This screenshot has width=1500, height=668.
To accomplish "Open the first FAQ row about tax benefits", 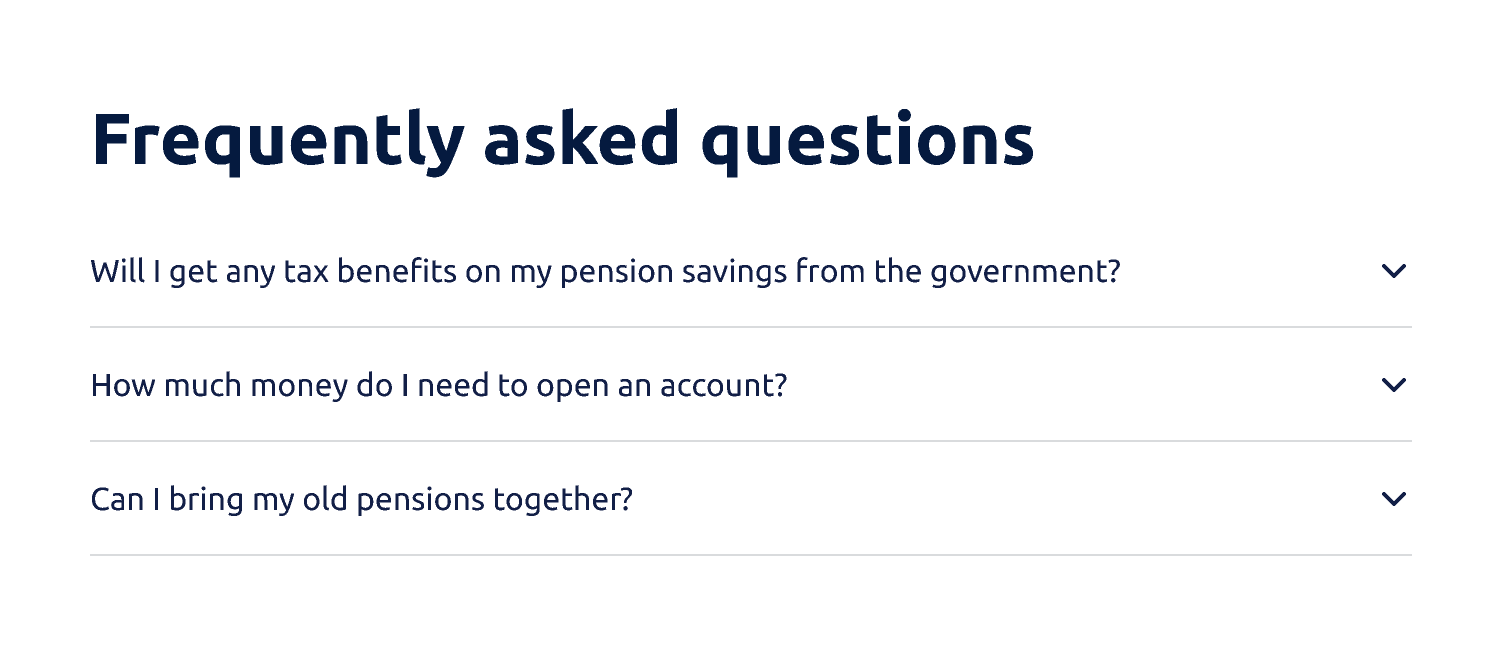I will point(751,270).
